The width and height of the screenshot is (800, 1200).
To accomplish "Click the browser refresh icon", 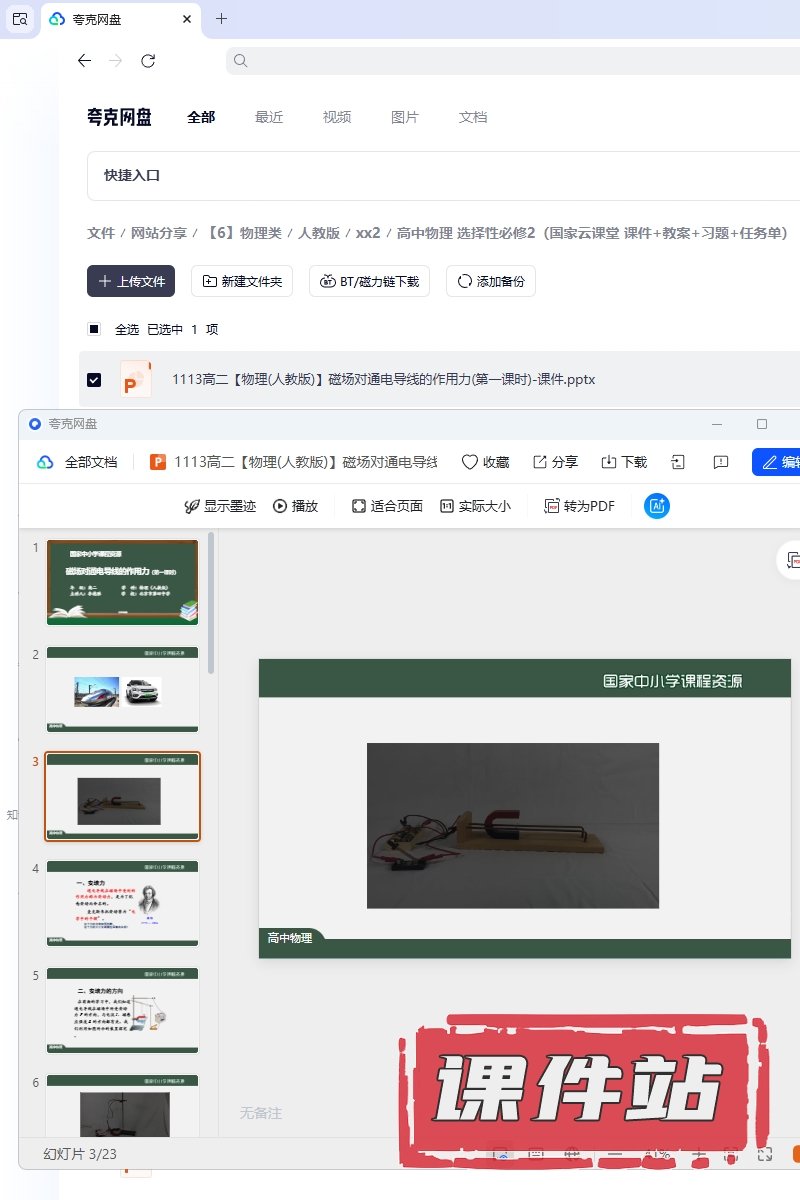I will [x=148, y=61].
